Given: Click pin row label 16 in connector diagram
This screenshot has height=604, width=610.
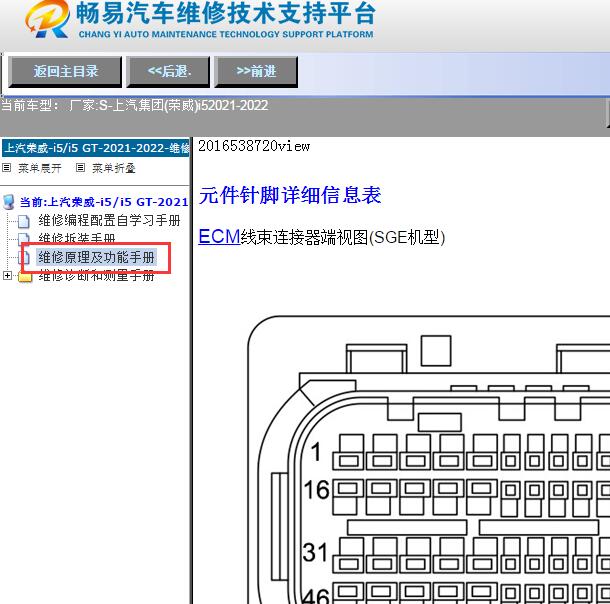Looking at the screenshot, I should (316, 489).
